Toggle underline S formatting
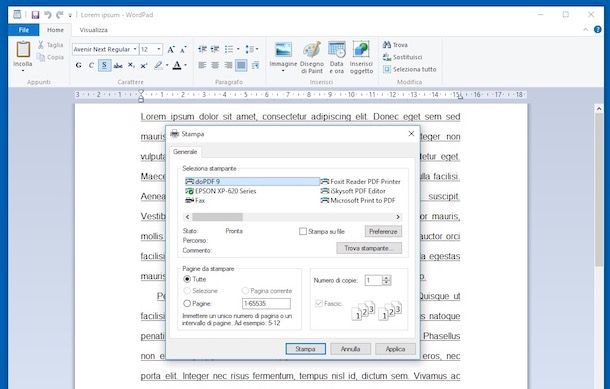610x389 pixels. coord(104,65)
